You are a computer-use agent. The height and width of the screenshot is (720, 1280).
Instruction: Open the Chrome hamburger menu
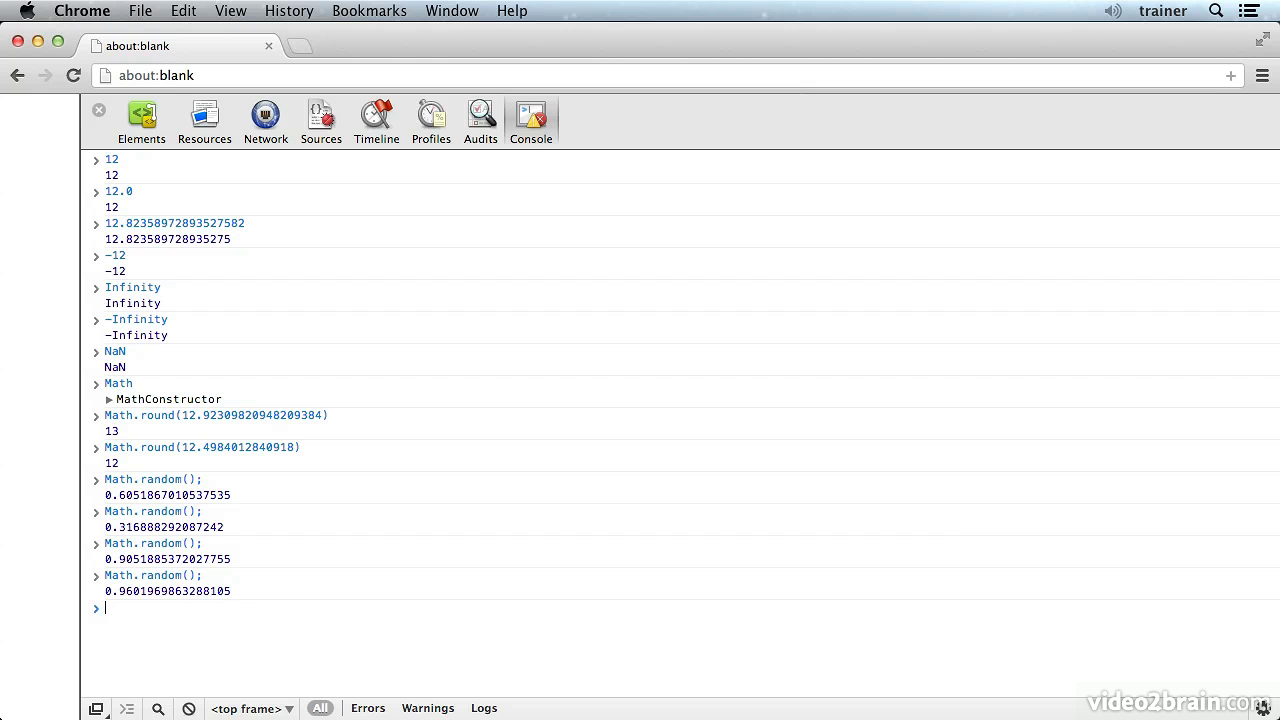[x=1262, y=75]
